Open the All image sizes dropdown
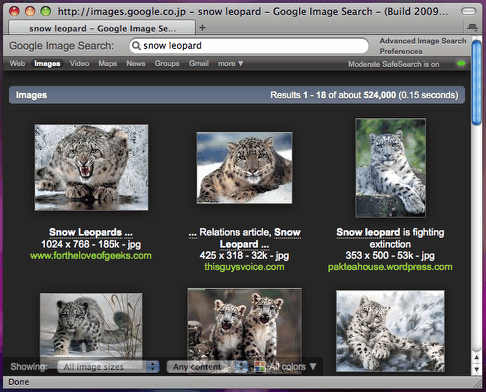486x392 pixels. click(108, 367)
